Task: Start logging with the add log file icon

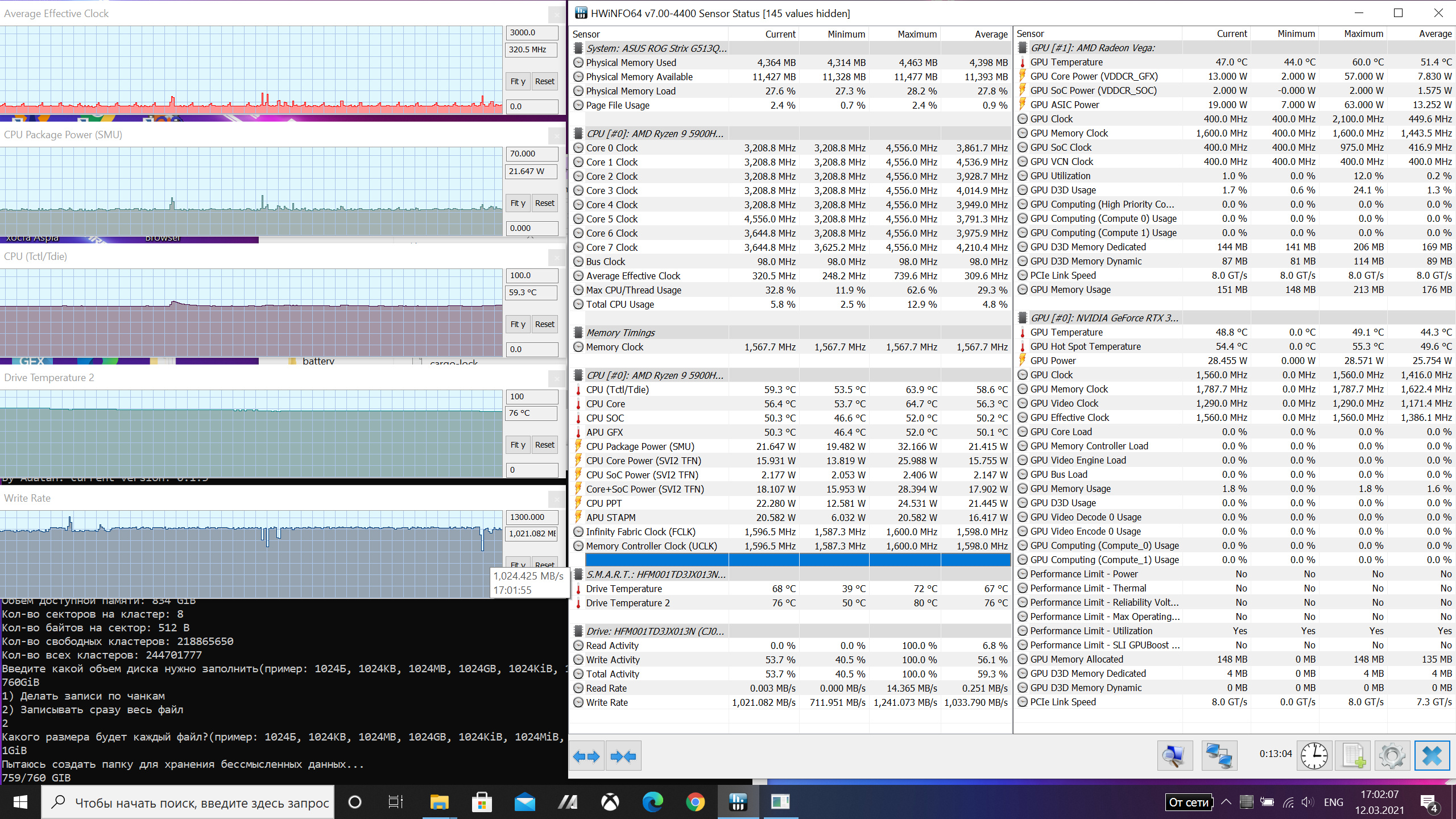Action: [x=1353, y=756]
